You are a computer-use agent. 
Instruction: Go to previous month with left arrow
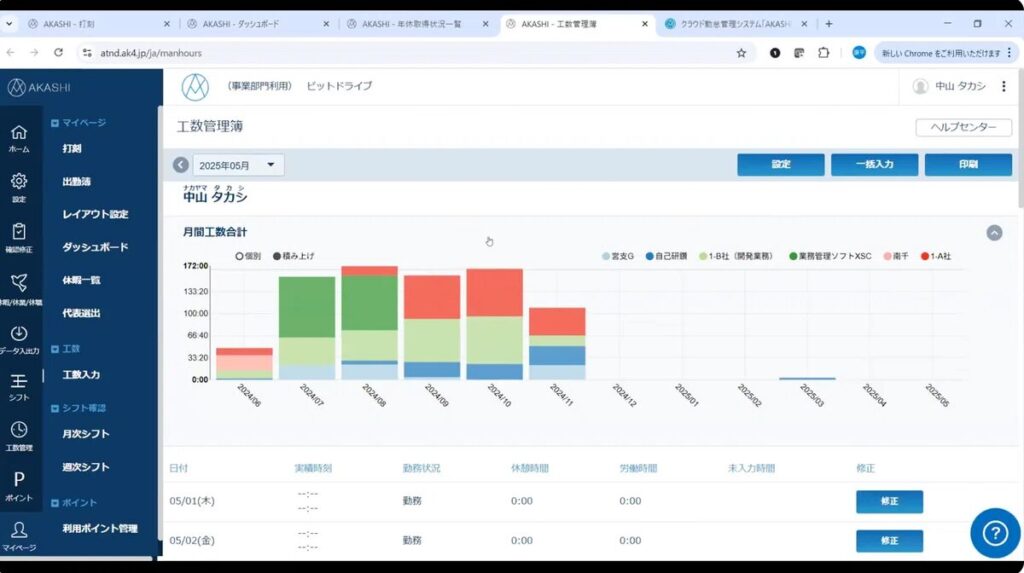180,165
